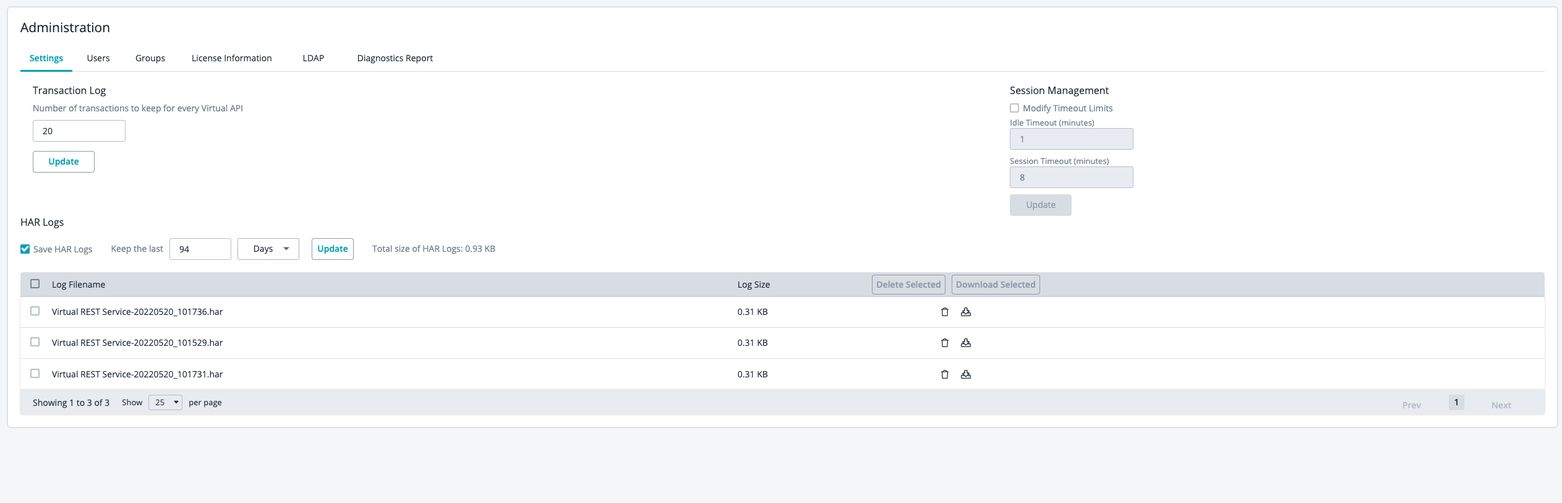Image resolution: width=1562 pixels, height=503 pixels.
Task: Download the 101736.har log via download icon
Action: [966, 312]
